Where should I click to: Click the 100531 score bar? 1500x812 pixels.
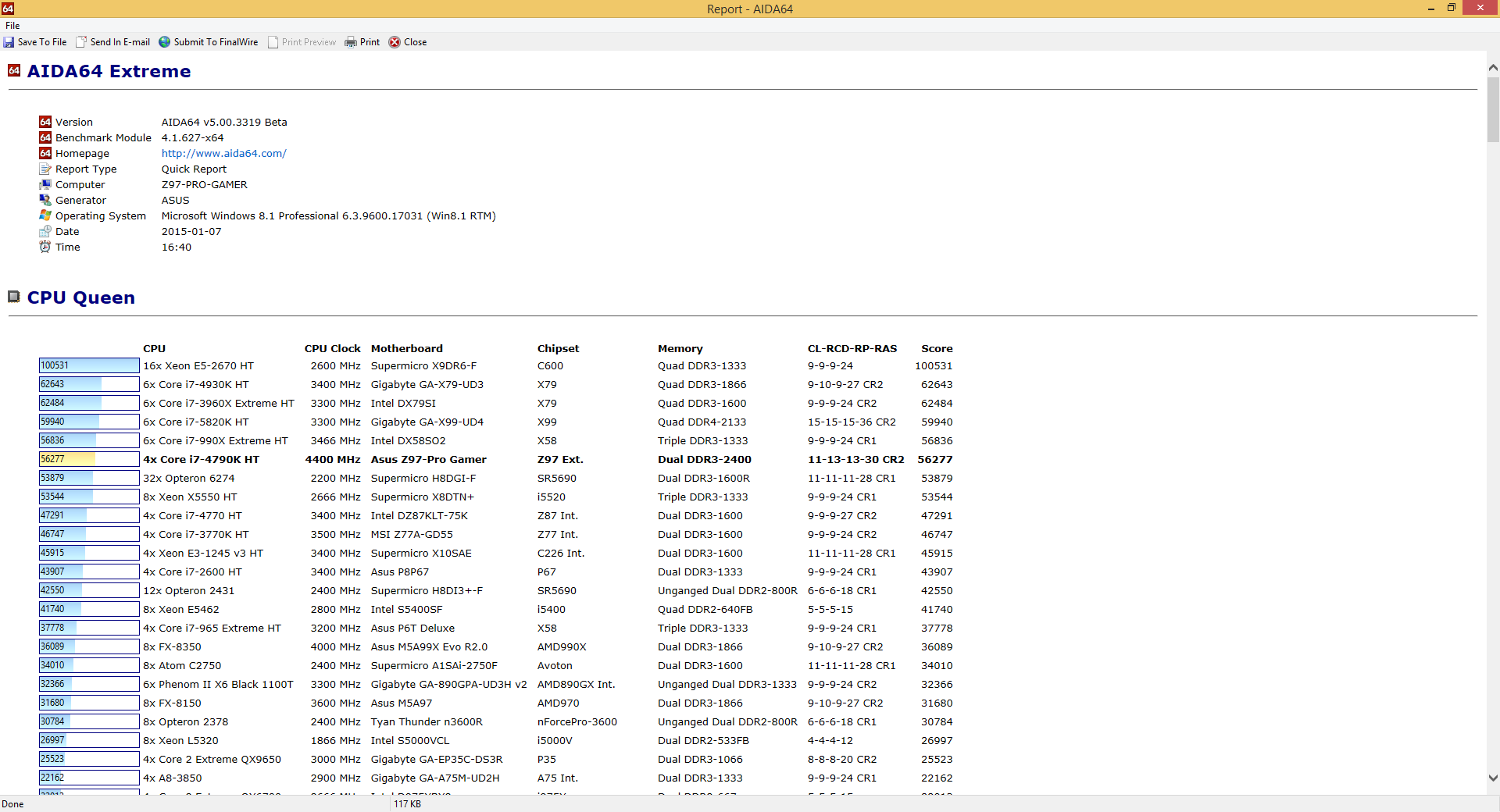(x=89, y=365)
